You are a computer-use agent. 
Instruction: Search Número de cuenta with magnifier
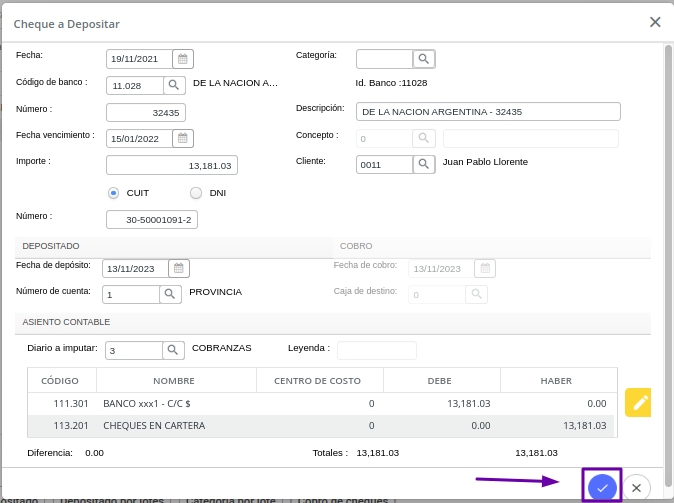(x=170, y=294)
